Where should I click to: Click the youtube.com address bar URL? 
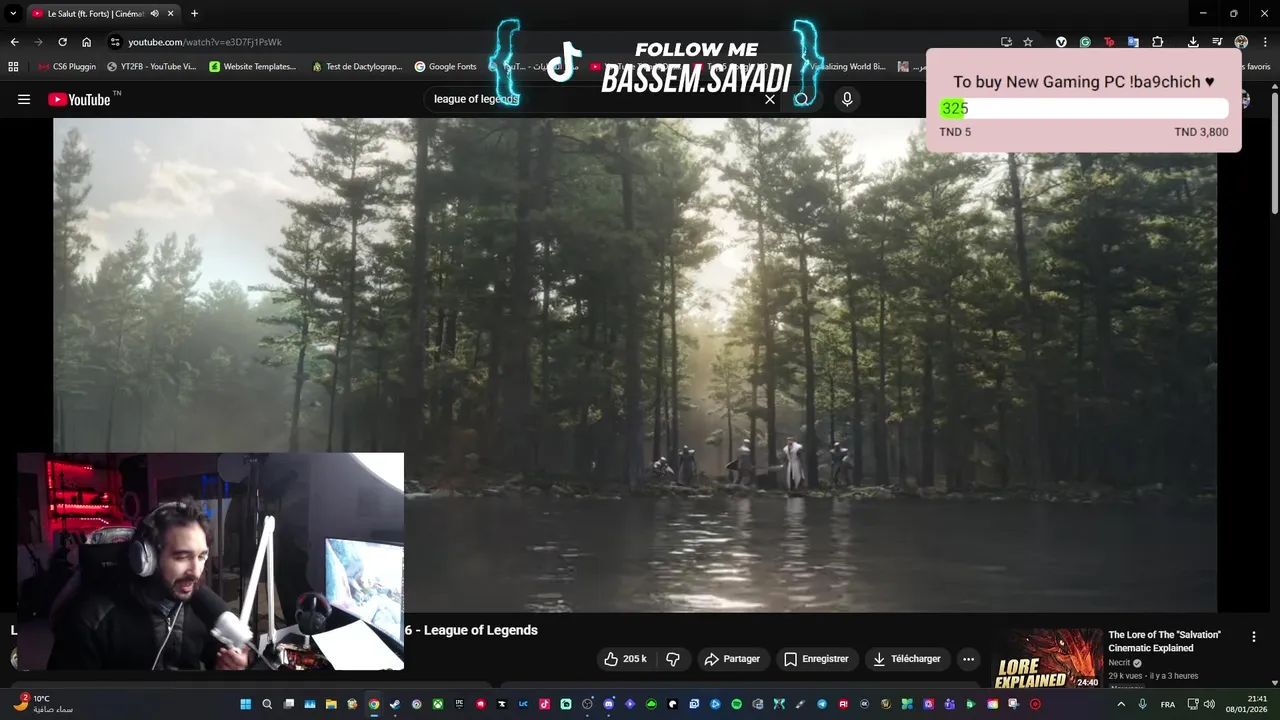(x=205, y=42)
